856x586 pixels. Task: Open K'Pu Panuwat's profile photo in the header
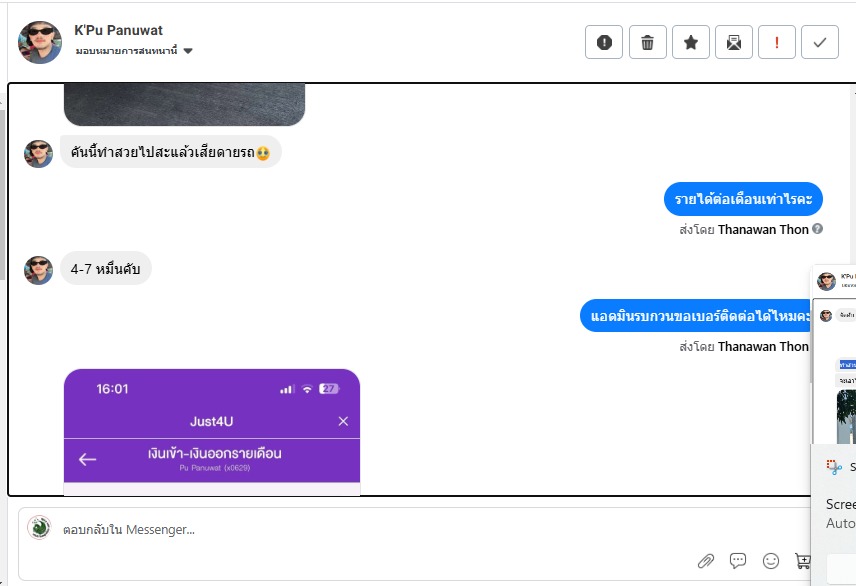point(40,43)
